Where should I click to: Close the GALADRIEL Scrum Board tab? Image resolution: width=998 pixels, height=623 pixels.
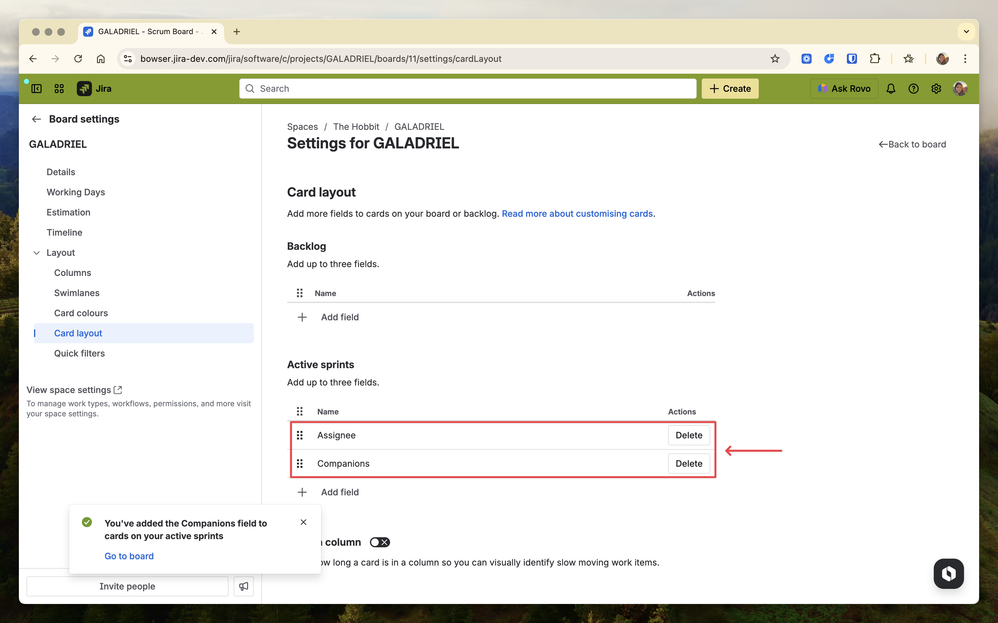pos(214,31)
